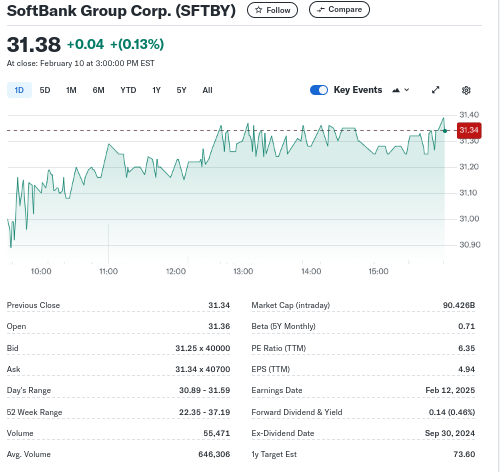Click Volume value 55,471
500x472 pixels.
[x=217, y=433]
